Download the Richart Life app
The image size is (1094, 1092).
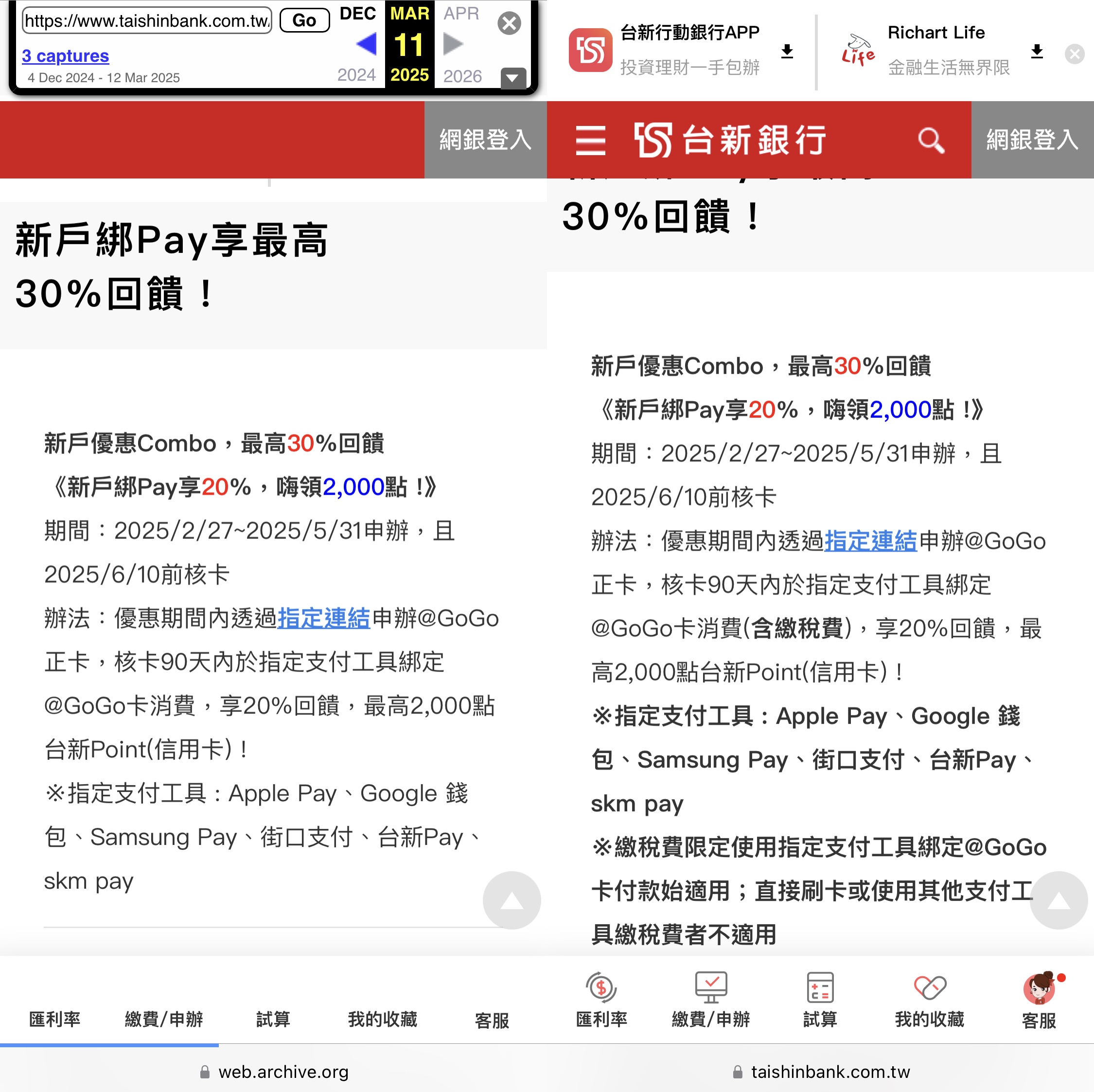click(1037, 52)
